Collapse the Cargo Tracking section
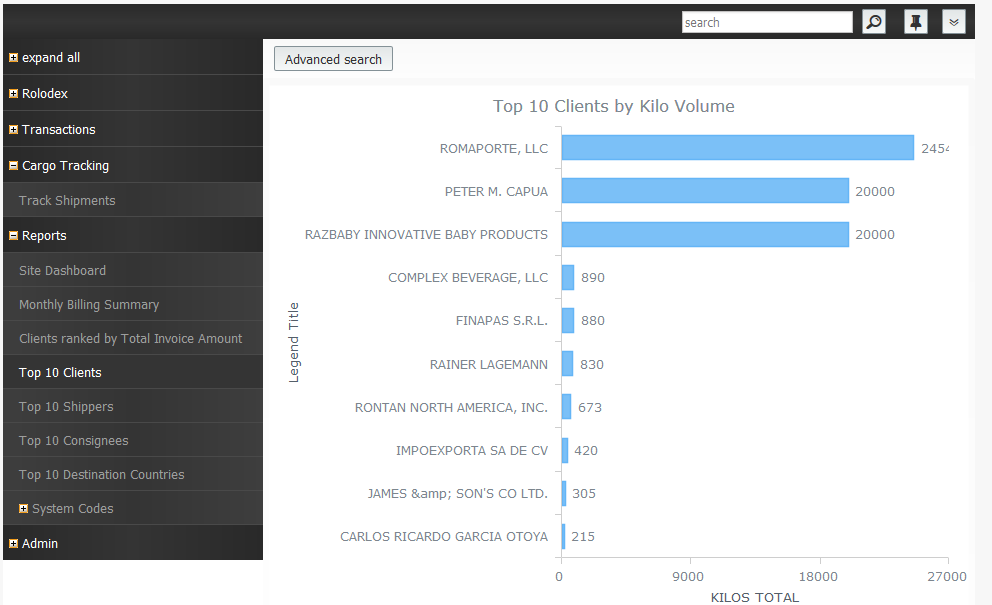Screen dimensions: 992x605 [x=13, y=166]
